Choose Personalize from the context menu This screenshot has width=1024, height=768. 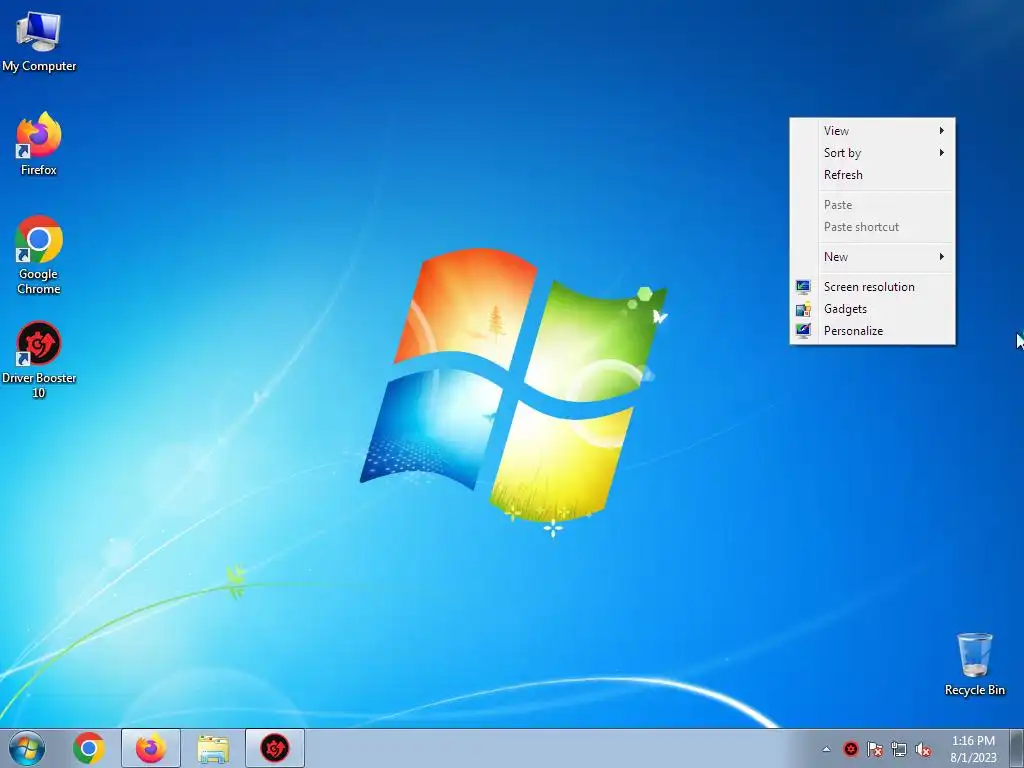click(x=872, y=331)
